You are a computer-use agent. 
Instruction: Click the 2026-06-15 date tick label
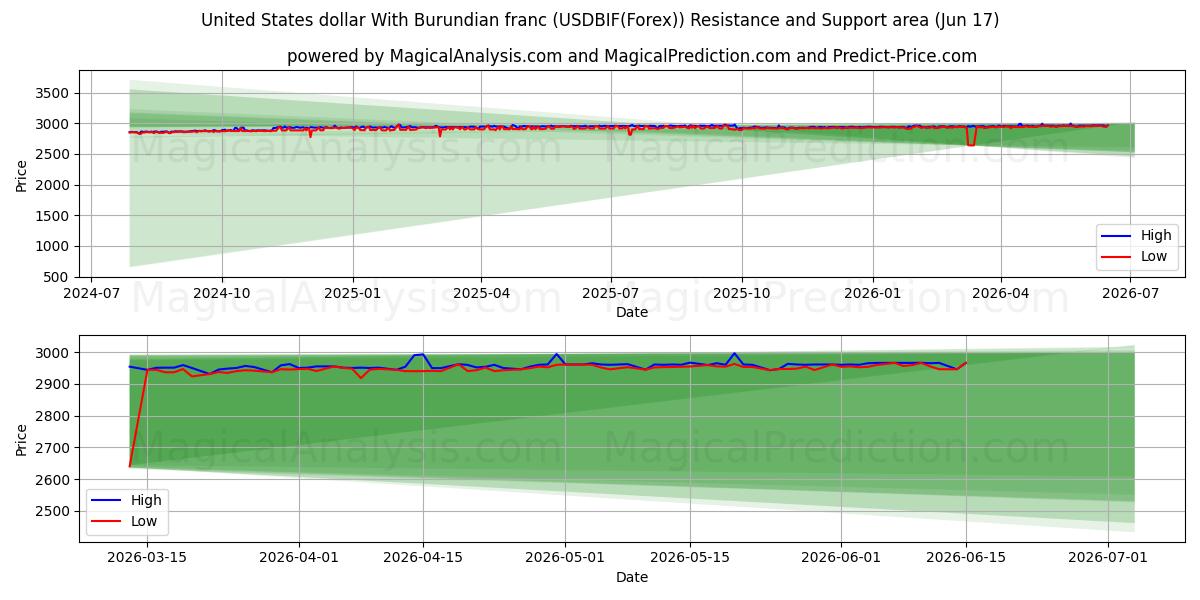click(965, 559)
